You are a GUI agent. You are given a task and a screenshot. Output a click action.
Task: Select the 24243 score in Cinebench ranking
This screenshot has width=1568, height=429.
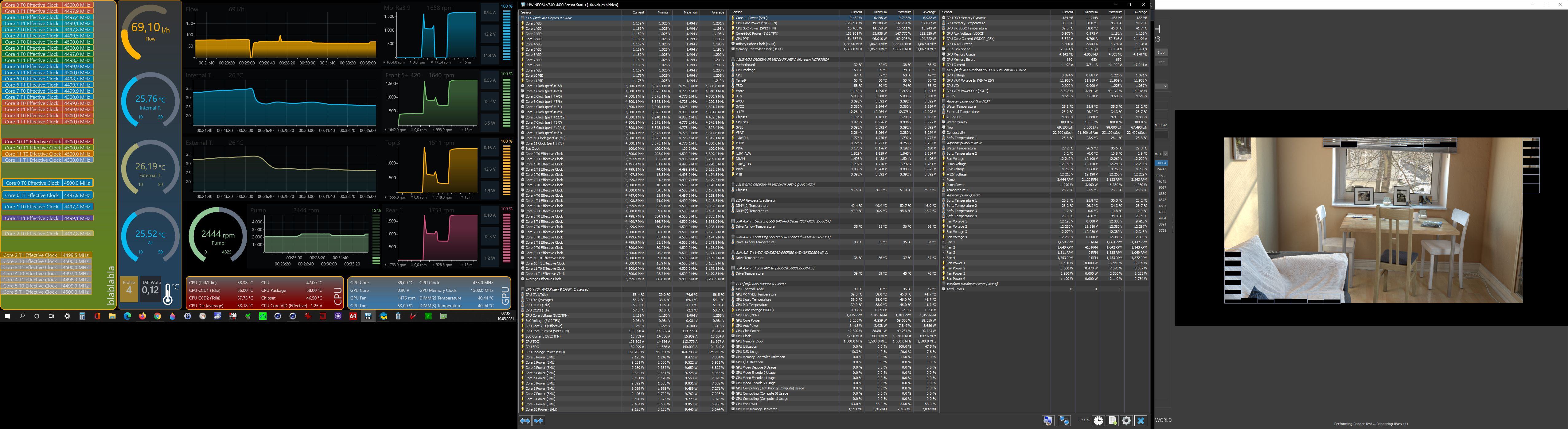(x=1161, y=169)
